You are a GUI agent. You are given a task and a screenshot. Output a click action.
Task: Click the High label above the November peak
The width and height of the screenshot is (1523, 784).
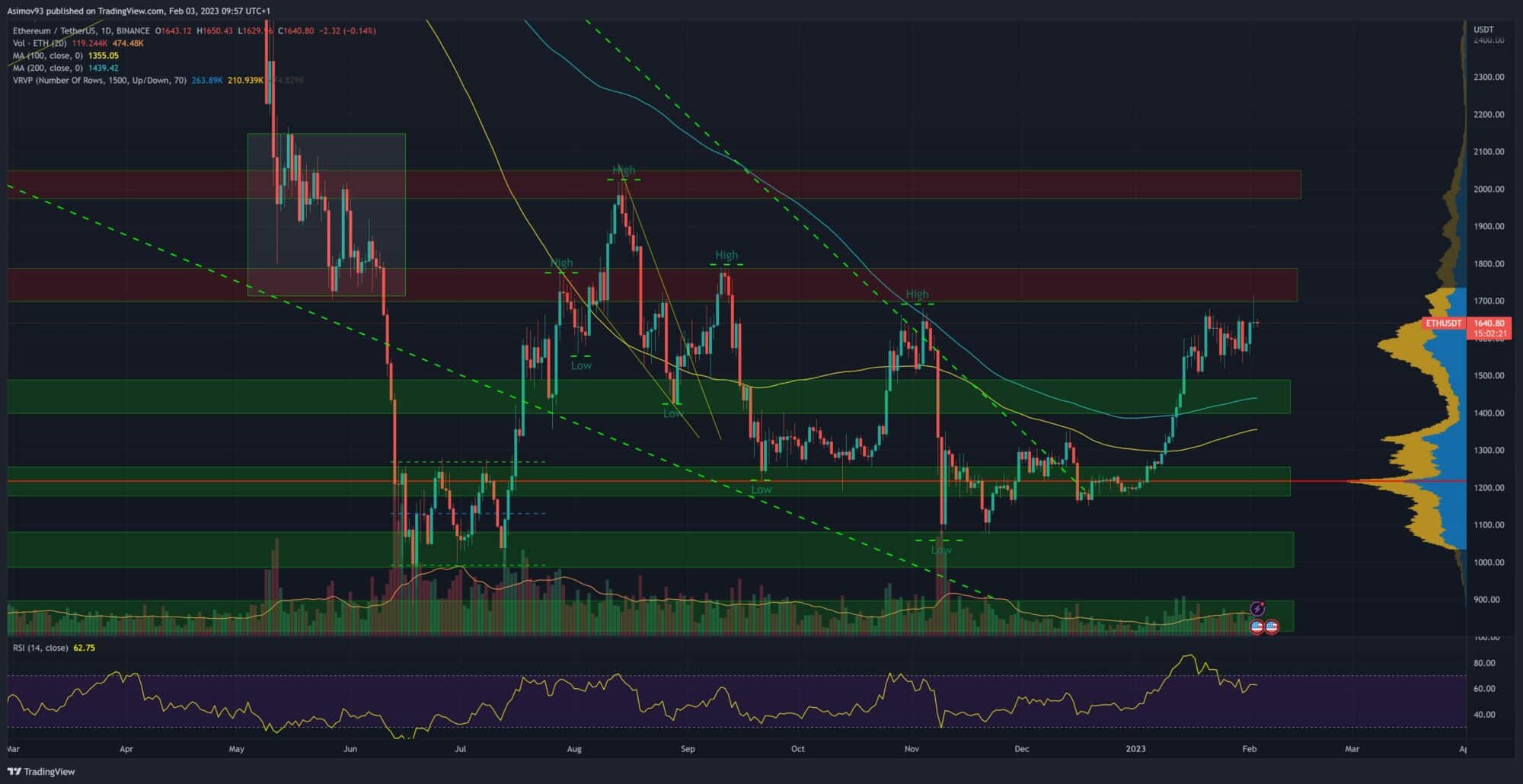click(917, 295)
